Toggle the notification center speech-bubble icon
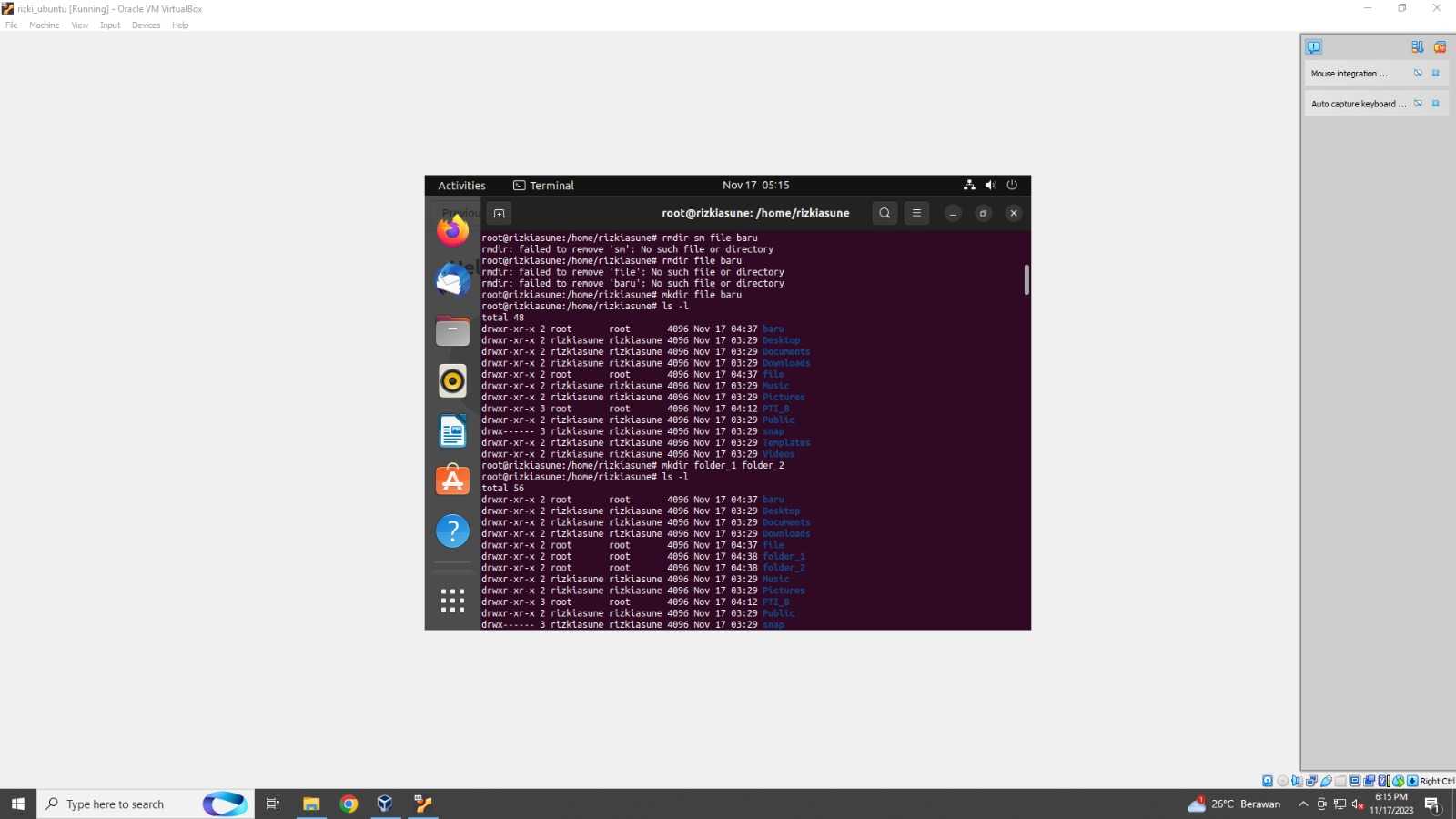Viewport: 1456px width, 819px height. [x=1314, y=46]
